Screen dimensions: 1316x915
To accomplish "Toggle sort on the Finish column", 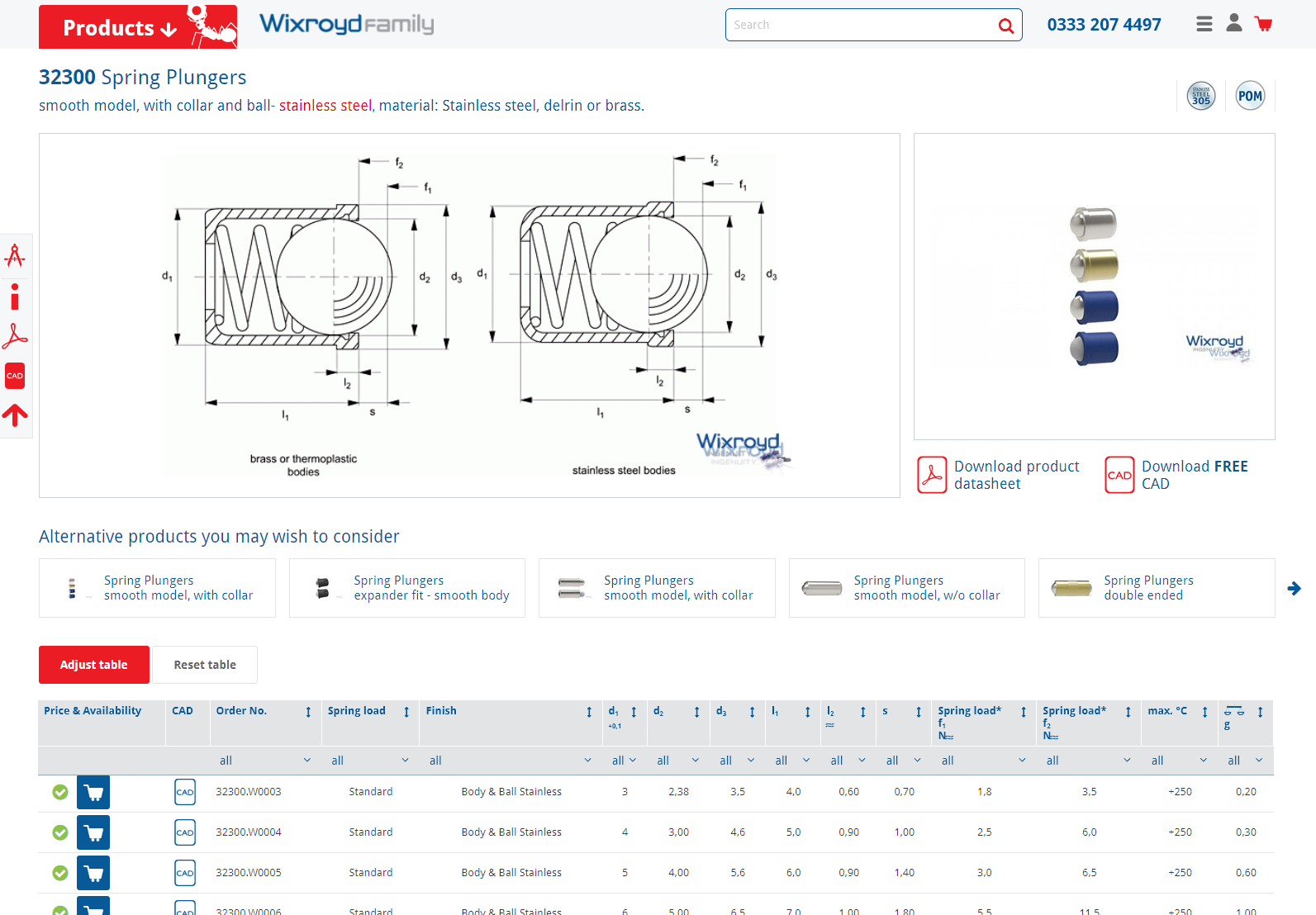I will pos(589,712).
